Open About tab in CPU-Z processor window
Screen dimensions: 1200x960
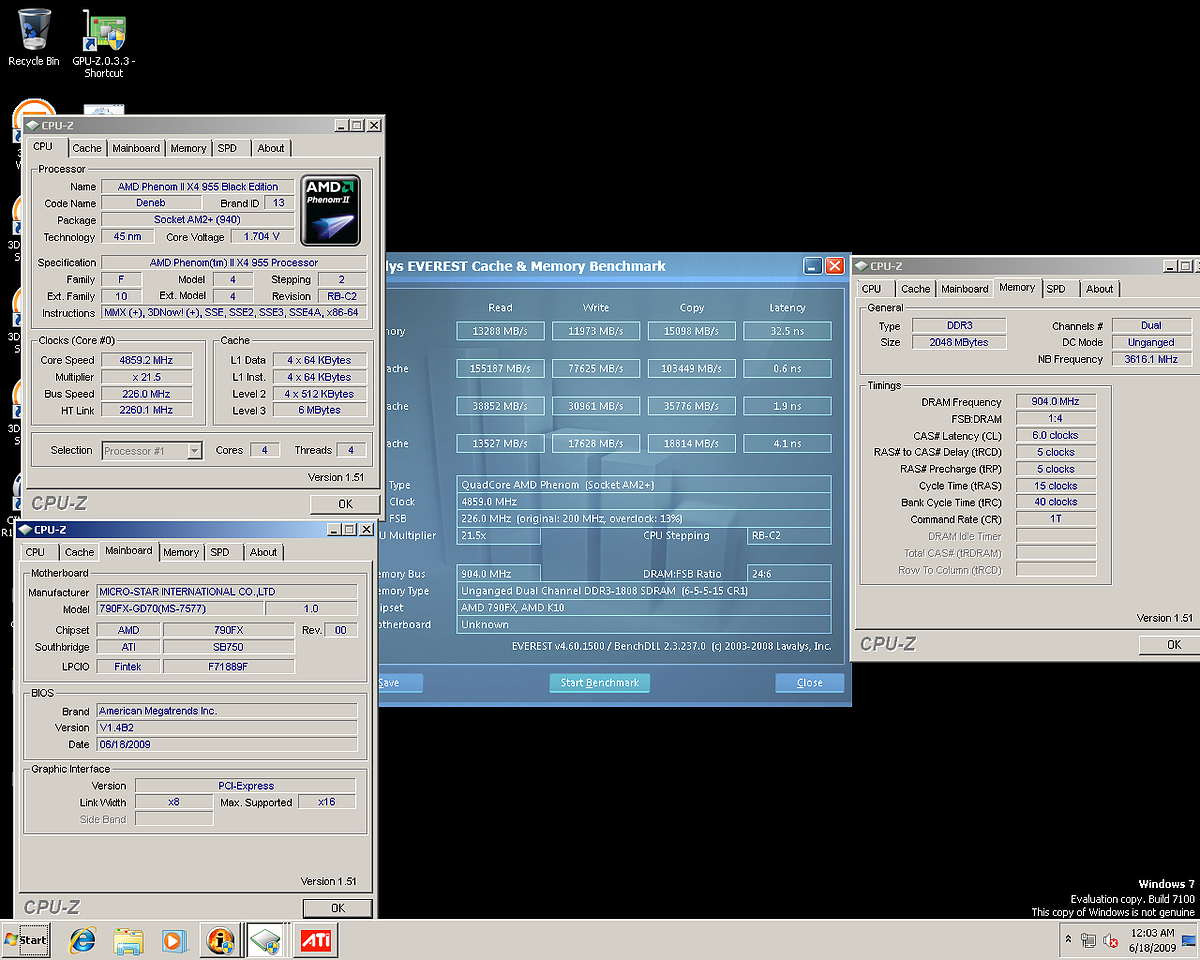[271, 148]
